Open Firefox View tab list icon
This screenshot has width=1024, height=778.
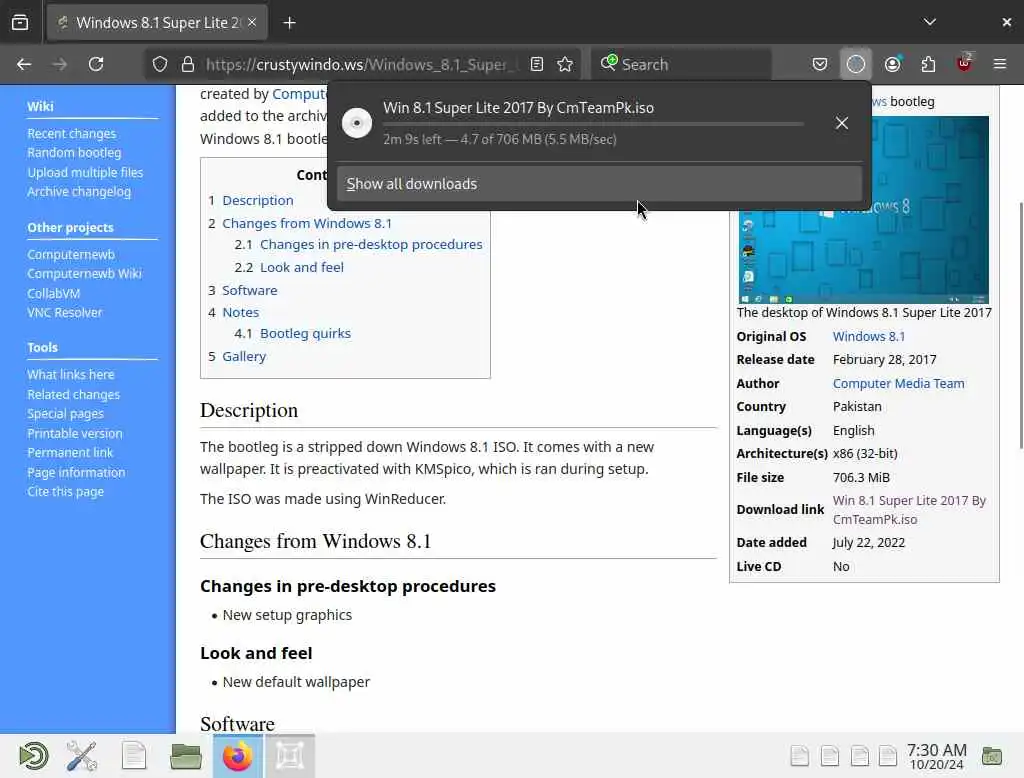pos(20,23)
